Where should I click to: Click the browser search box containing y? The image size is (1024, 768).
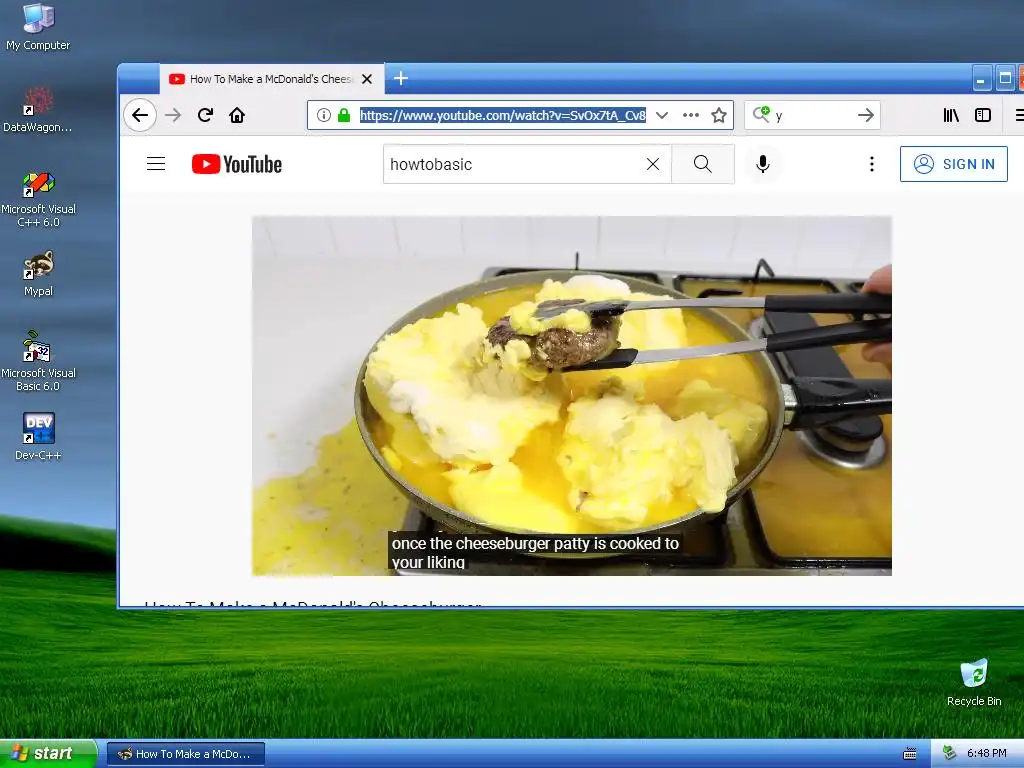[814, 116]
